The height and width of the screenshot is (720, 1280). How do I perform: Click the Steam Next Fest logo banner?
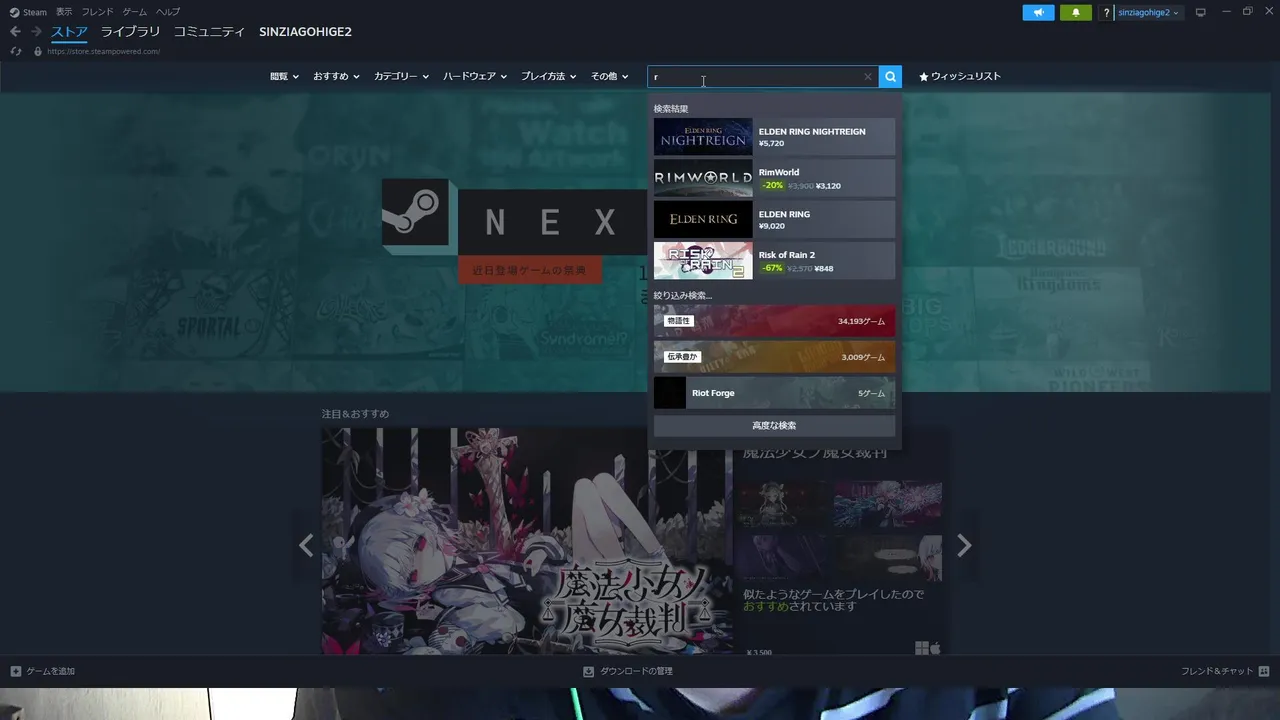pos(513,231)
